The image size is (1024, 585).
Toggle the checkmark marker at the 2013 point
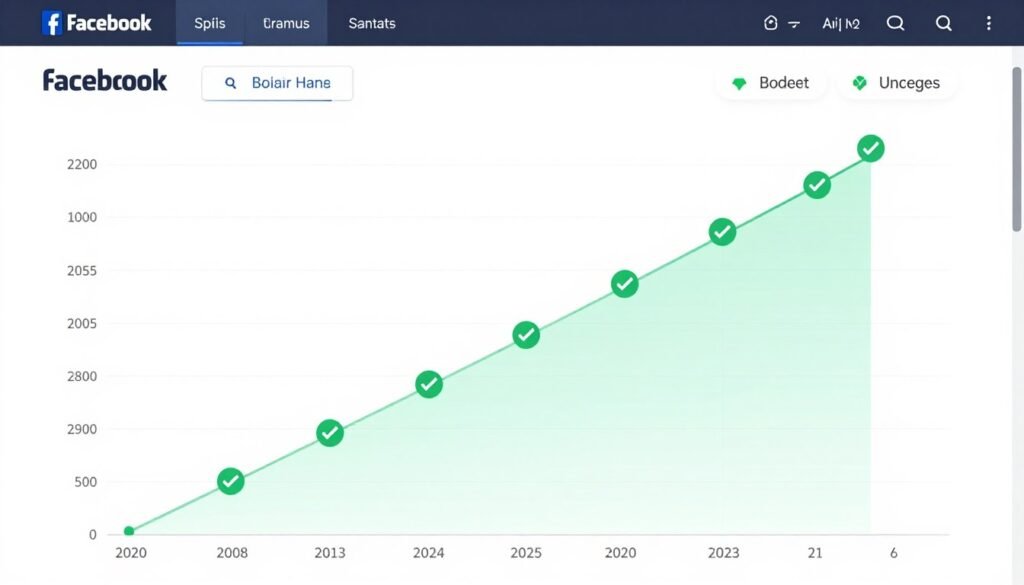coord(330,433)
